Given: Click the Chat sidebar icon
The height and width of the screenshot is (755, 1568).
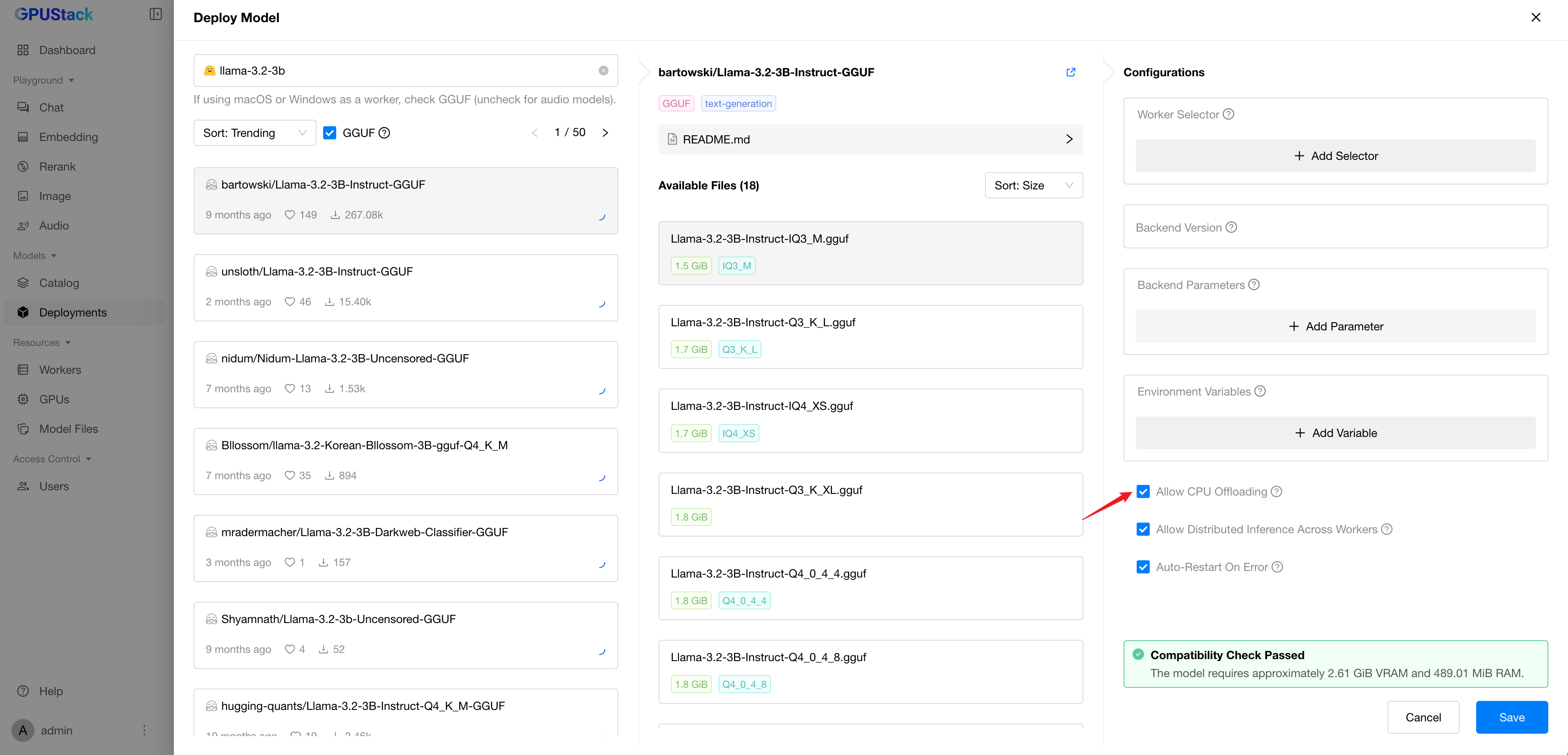Looking at the screenshot, I should point(23,107).
